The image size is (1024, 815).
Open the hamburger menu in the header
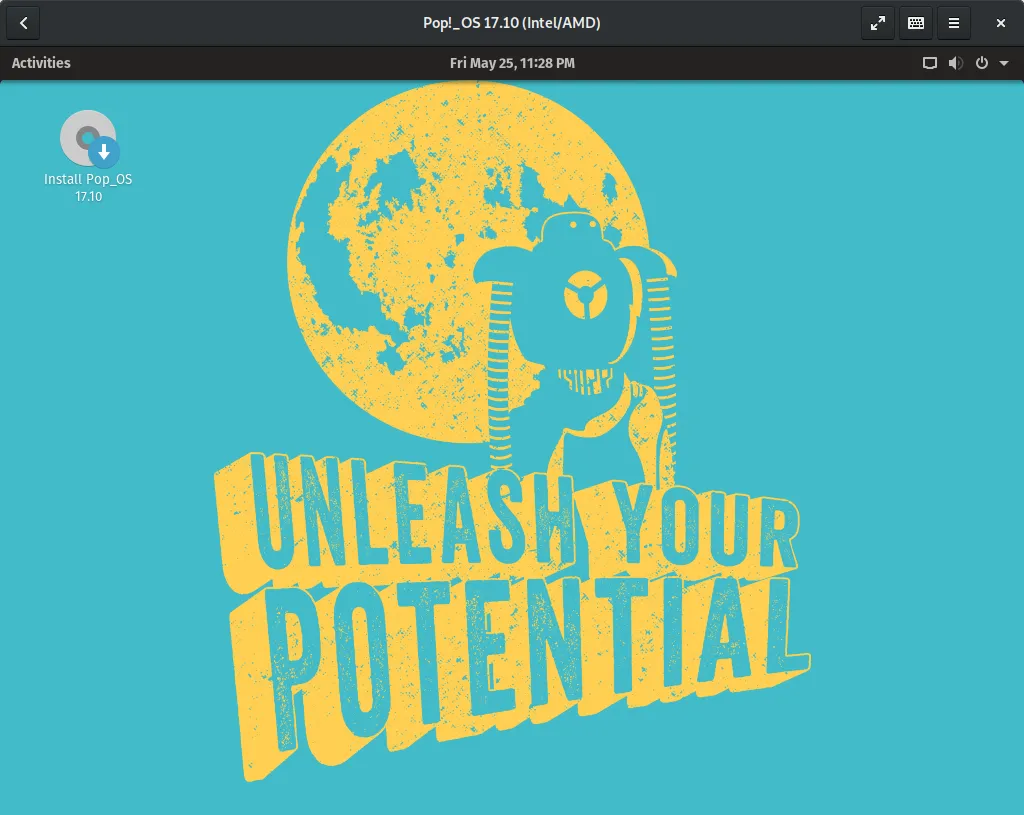[954, 23]
